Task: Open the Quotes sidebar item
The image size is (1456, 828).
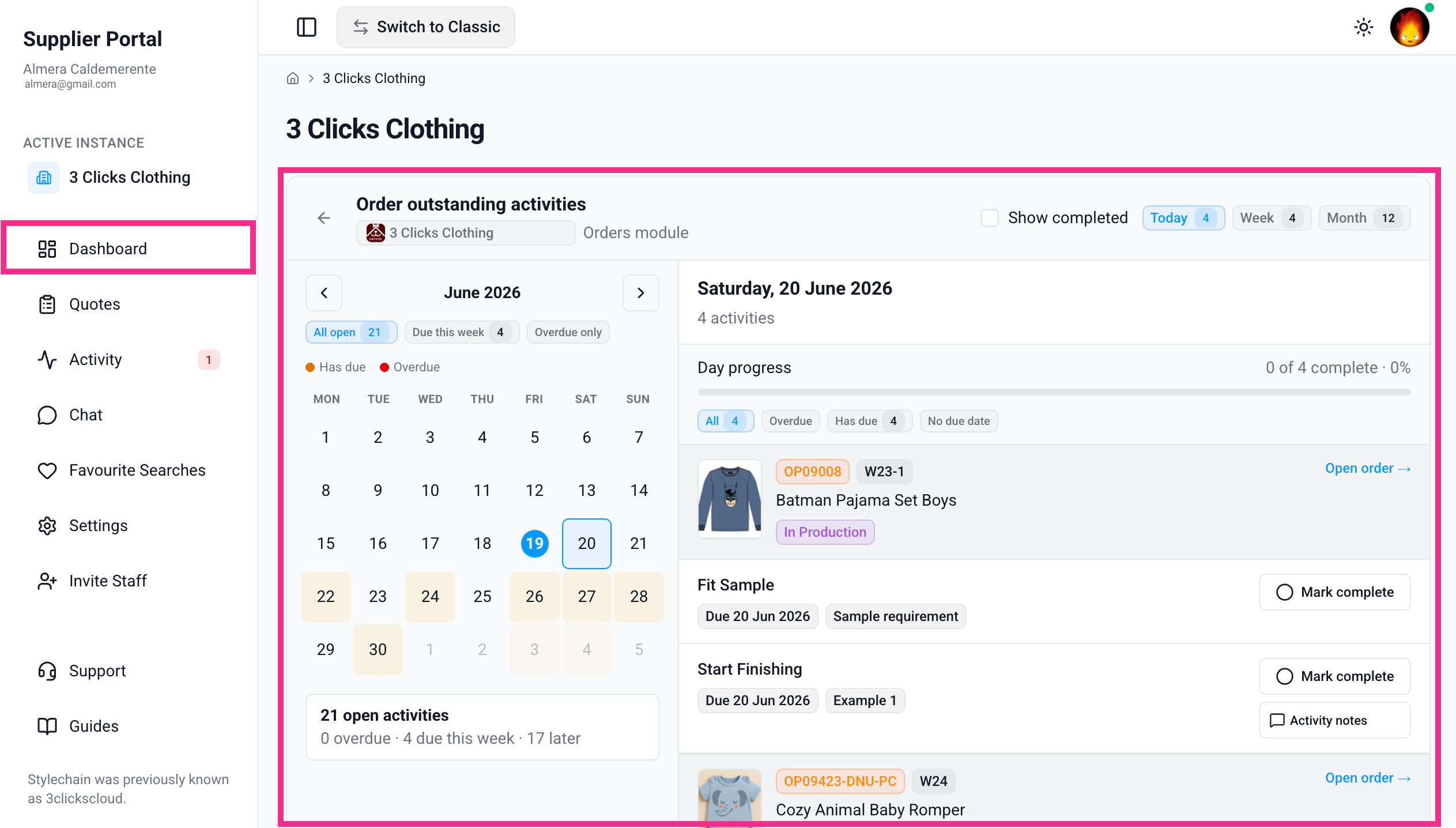Action: point(128,304)
